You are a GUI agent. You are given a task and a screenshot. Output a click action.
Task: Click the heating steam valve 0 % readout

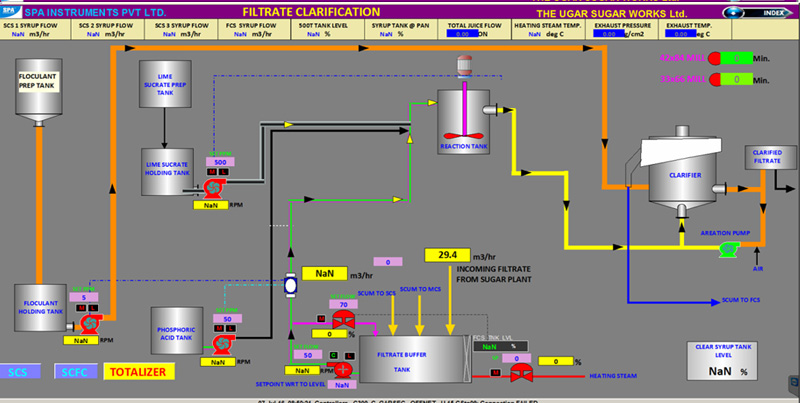(x=556, y=361)
